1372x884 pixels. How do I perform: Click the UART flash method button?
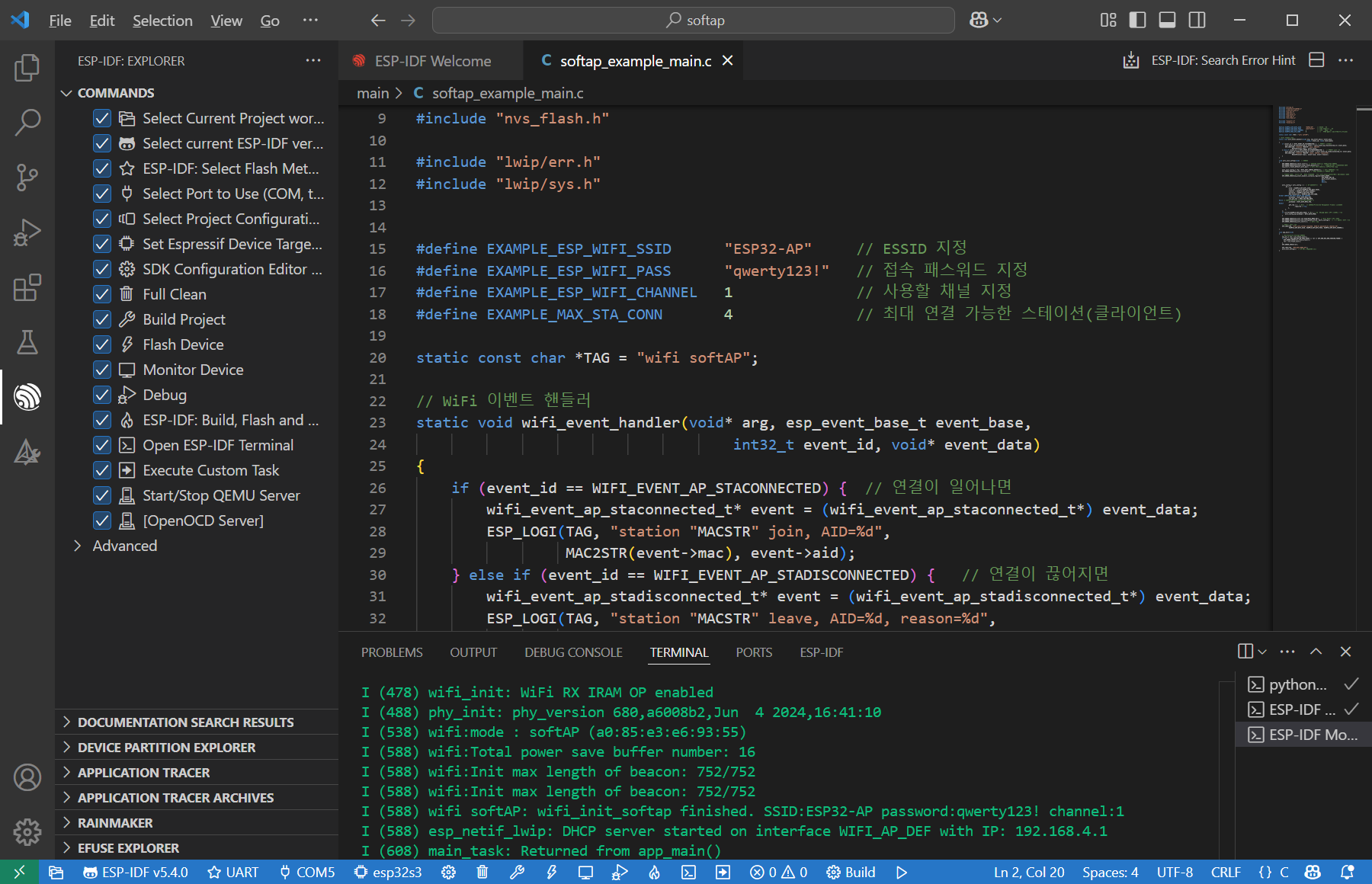(x=233, y=873)
